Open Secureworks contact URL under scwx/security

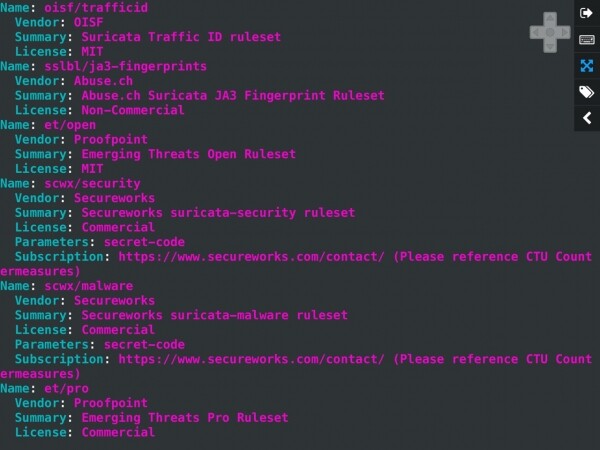click(x=252, y=257)
